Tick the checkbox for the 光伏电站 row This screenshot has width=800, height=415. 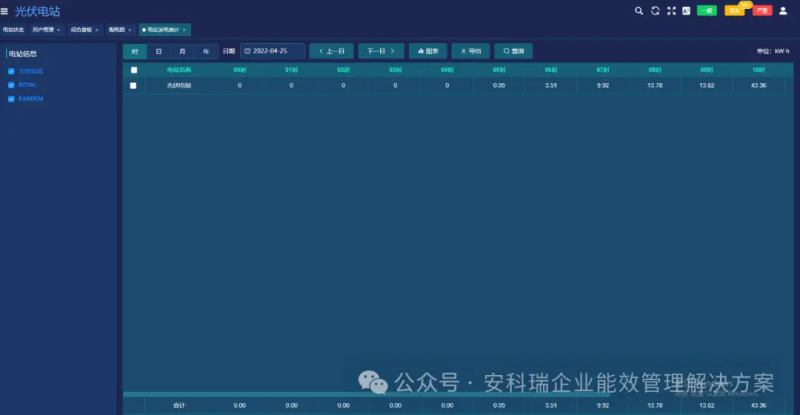pyautogui.click(x=133, y=86)
